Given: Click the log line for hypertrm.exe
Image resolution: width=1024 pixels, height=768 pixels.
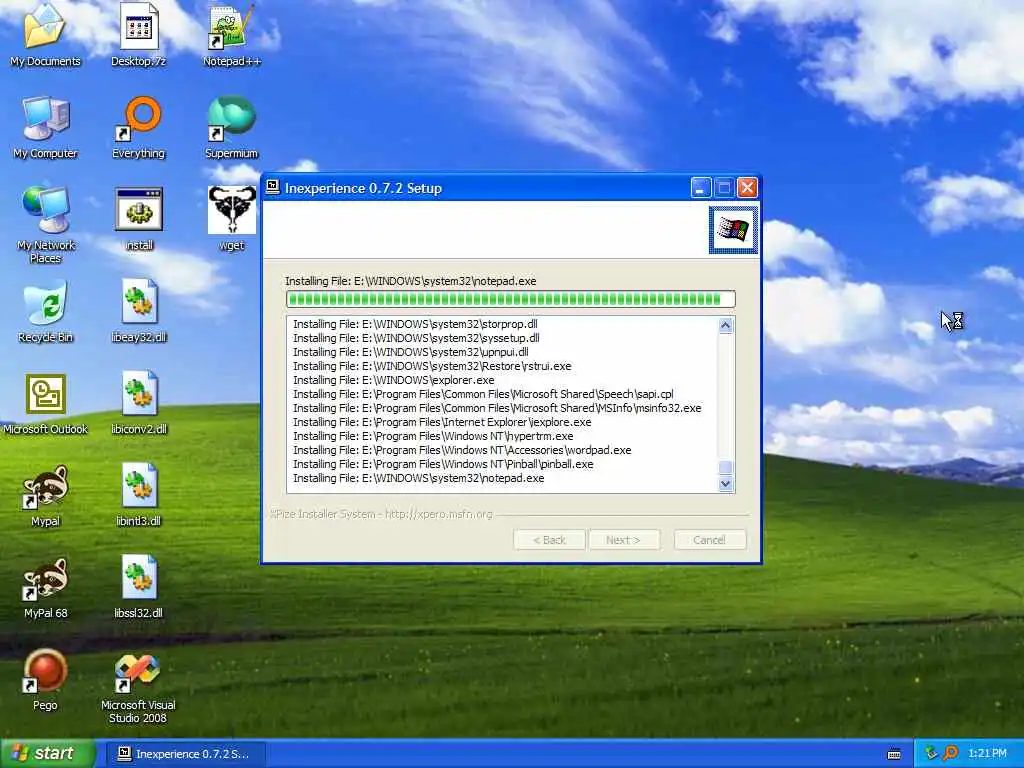Looking at the screenshot, I should click(x=433, y=436).
